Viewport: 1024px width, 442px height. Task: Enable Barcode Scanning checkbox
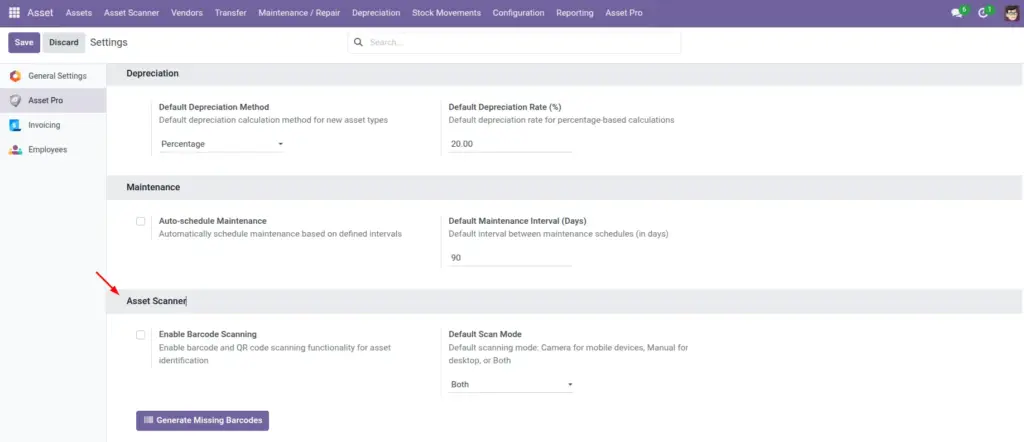point(140,335)
